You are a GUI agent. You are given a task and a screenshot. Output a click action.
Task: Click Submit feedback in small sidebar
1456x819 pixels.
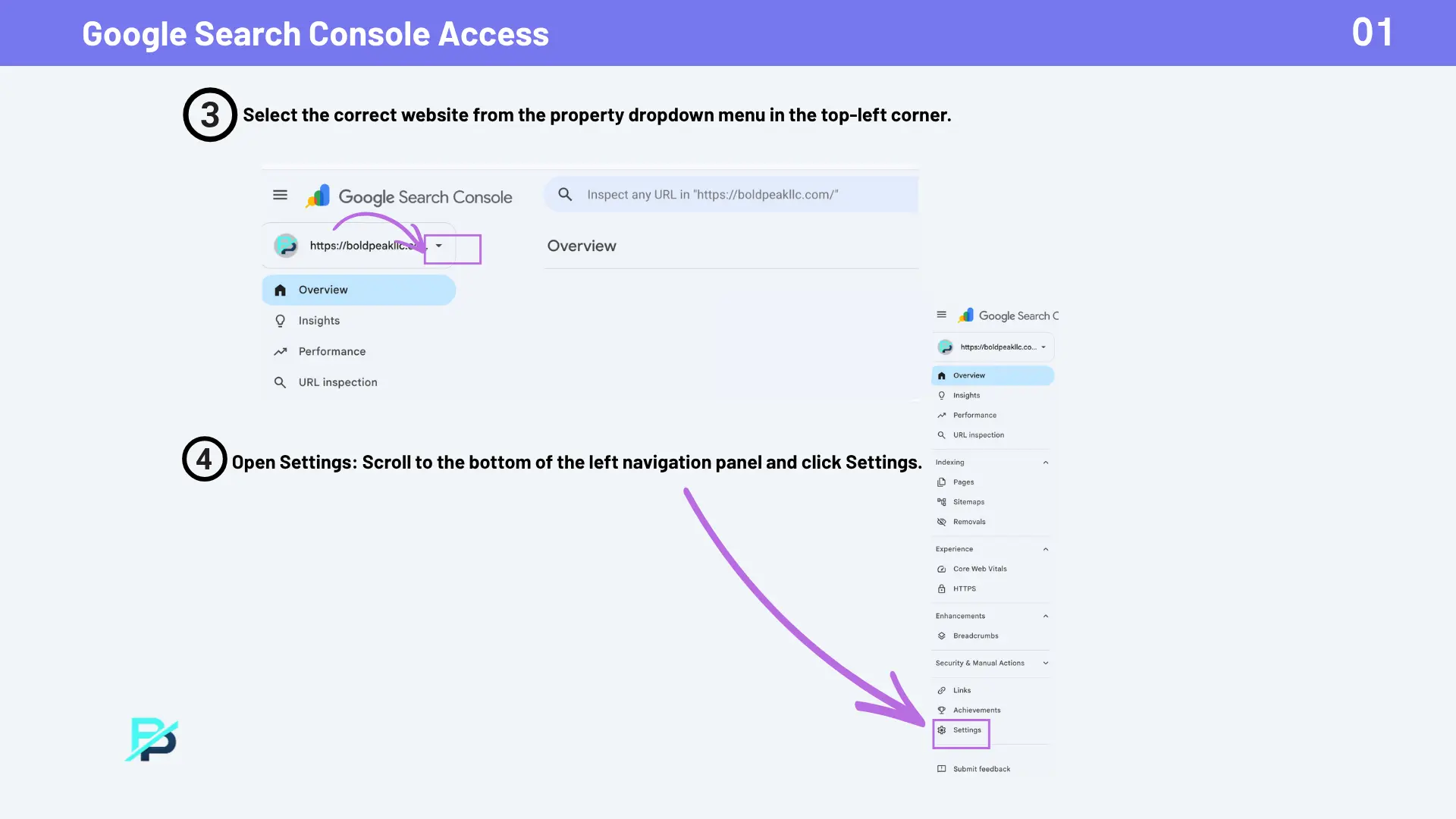click(981, 769)
